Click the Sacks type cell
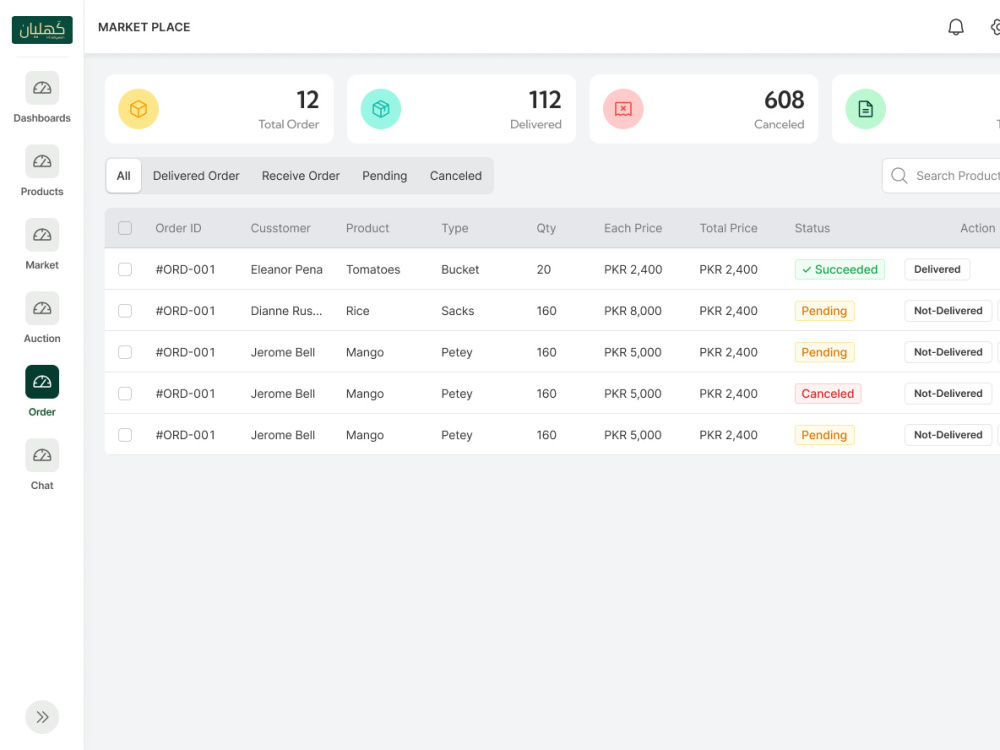Image resolution: width=1000 pixels, height=750 pixels. coord(457,311)
